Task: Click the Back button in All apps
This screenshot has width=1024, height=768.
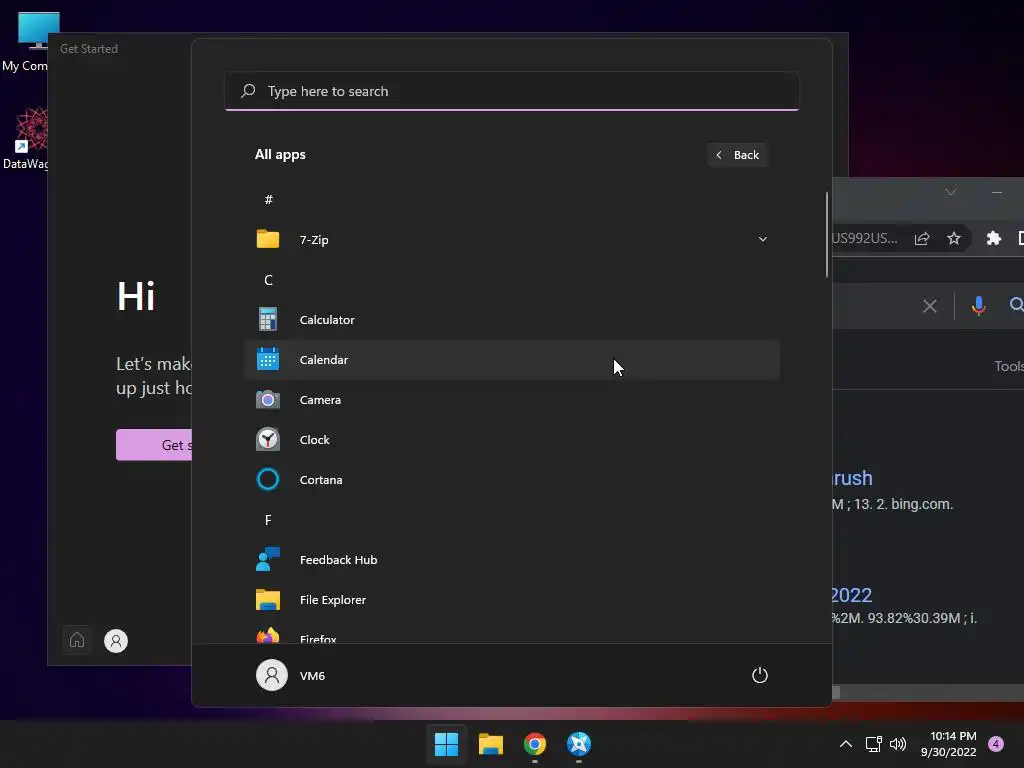Action: pyautogui.click(x=737, y=155)
